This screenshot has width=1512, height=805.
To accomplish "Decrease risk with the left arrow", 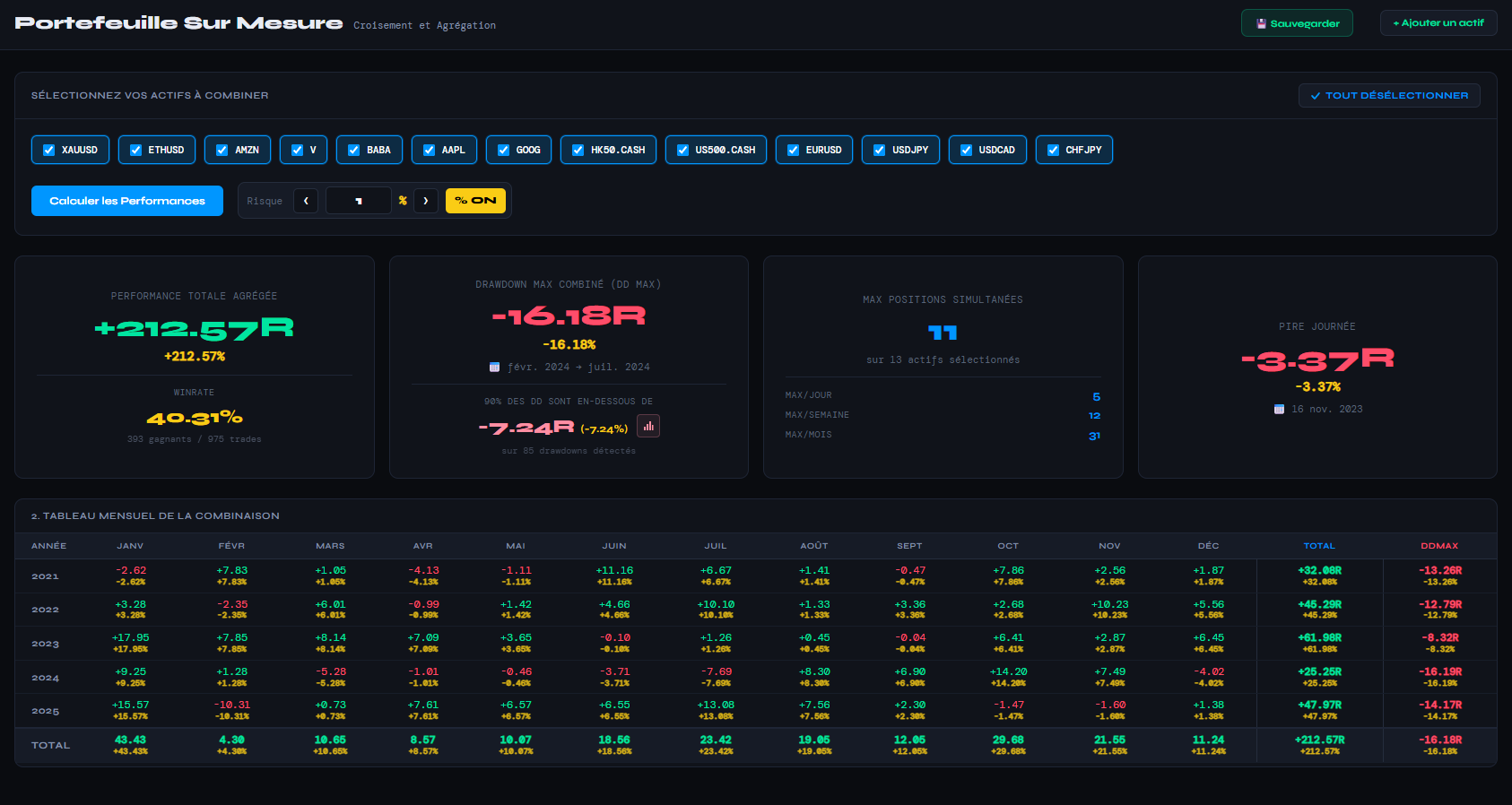I will click(306, 201).
